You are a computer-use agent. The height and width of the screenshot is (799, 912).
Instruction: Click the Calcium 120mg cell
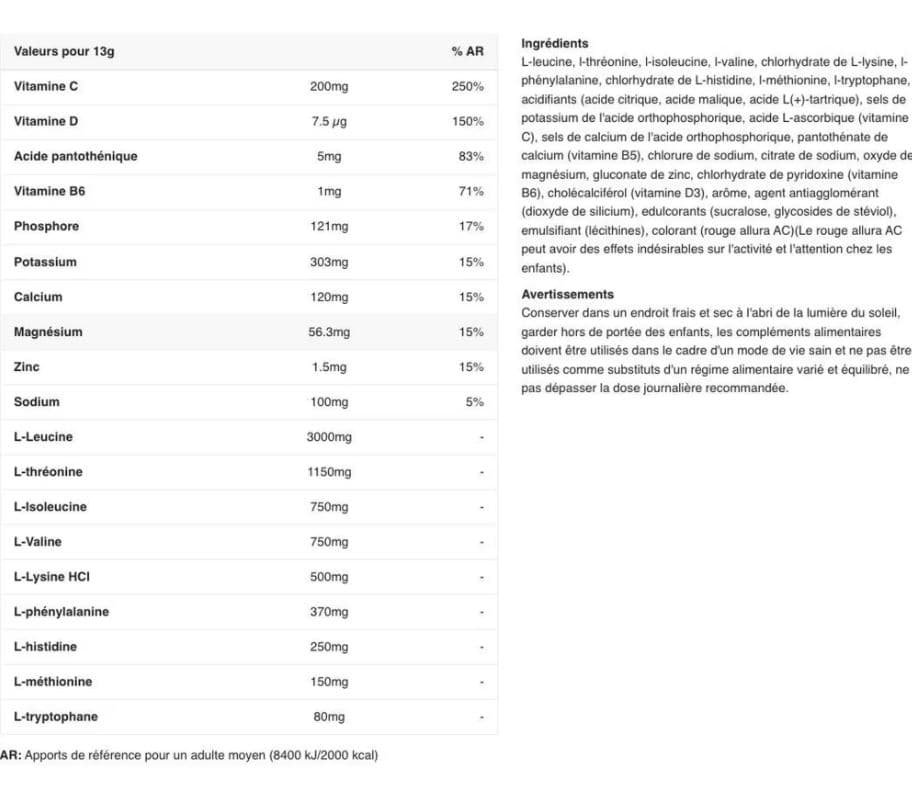pyautogui.click(x=329, y=297)
